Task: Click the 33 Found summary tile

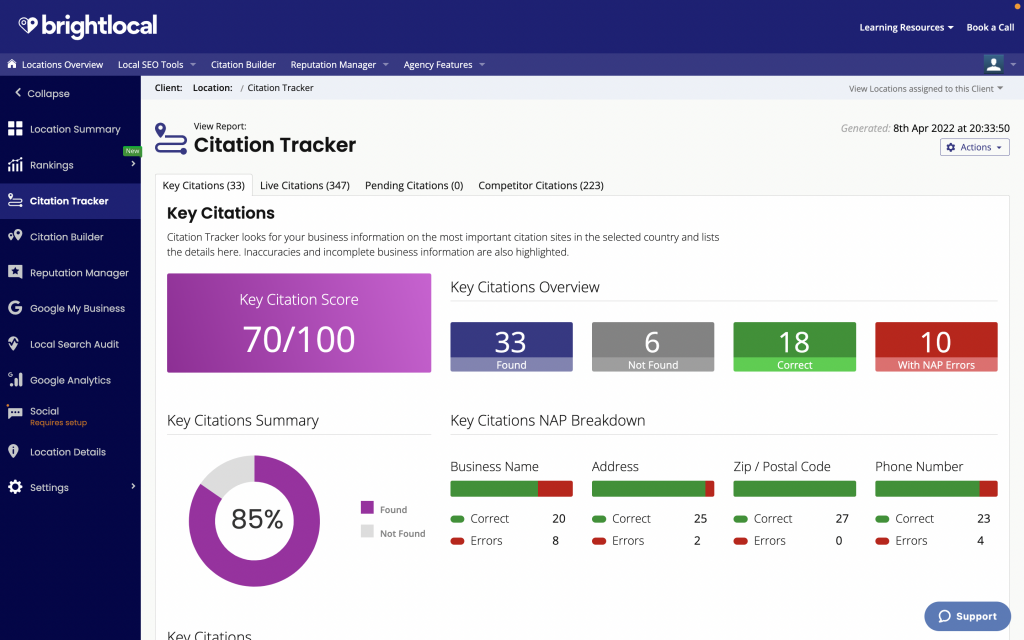Action: [x=511, y=346]
